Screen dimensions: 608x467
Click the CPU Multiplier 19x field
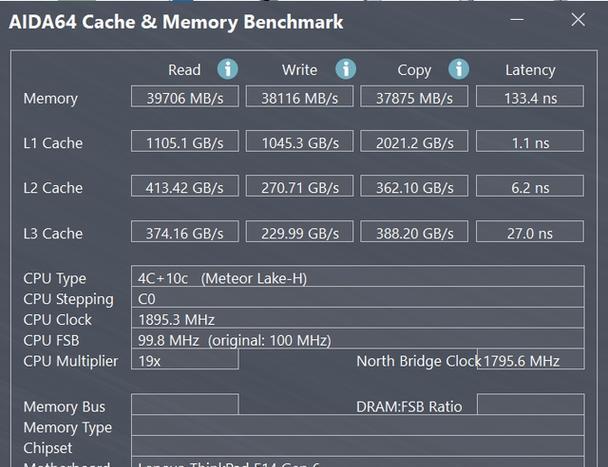(x=185, y=359)
